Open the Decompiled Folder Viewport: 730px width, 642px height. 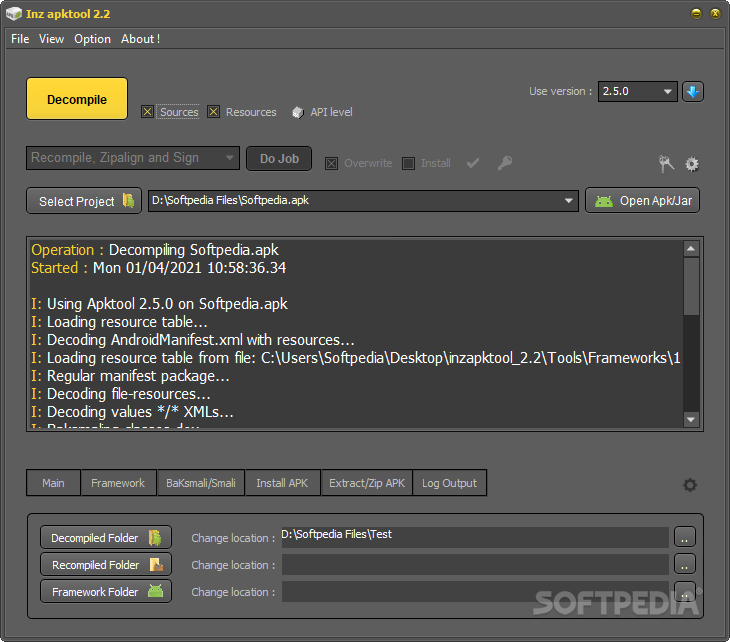(x=106, y=538)
